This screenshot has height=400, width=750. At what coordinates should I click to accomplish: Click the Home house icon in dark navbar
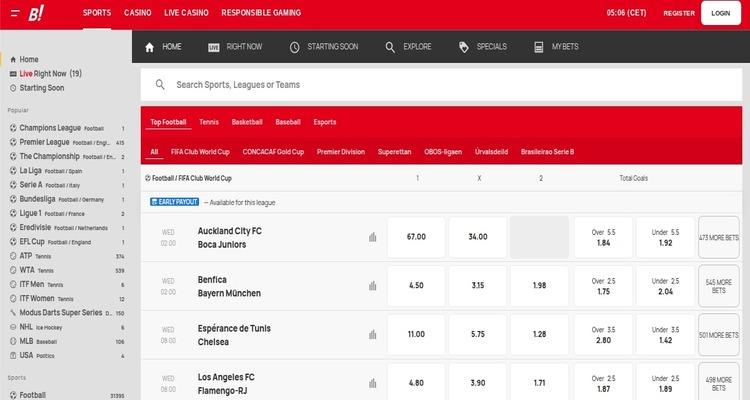149,47
